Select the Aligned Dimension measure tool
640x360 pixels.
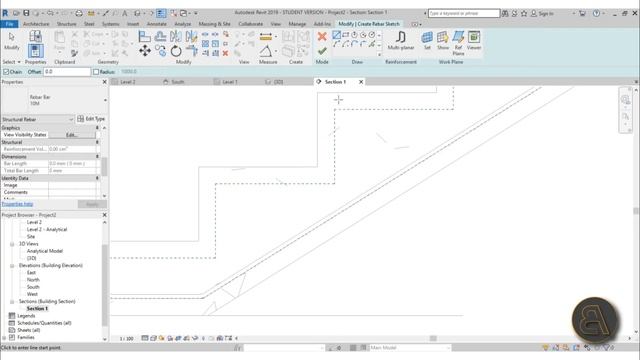[266, 37]
